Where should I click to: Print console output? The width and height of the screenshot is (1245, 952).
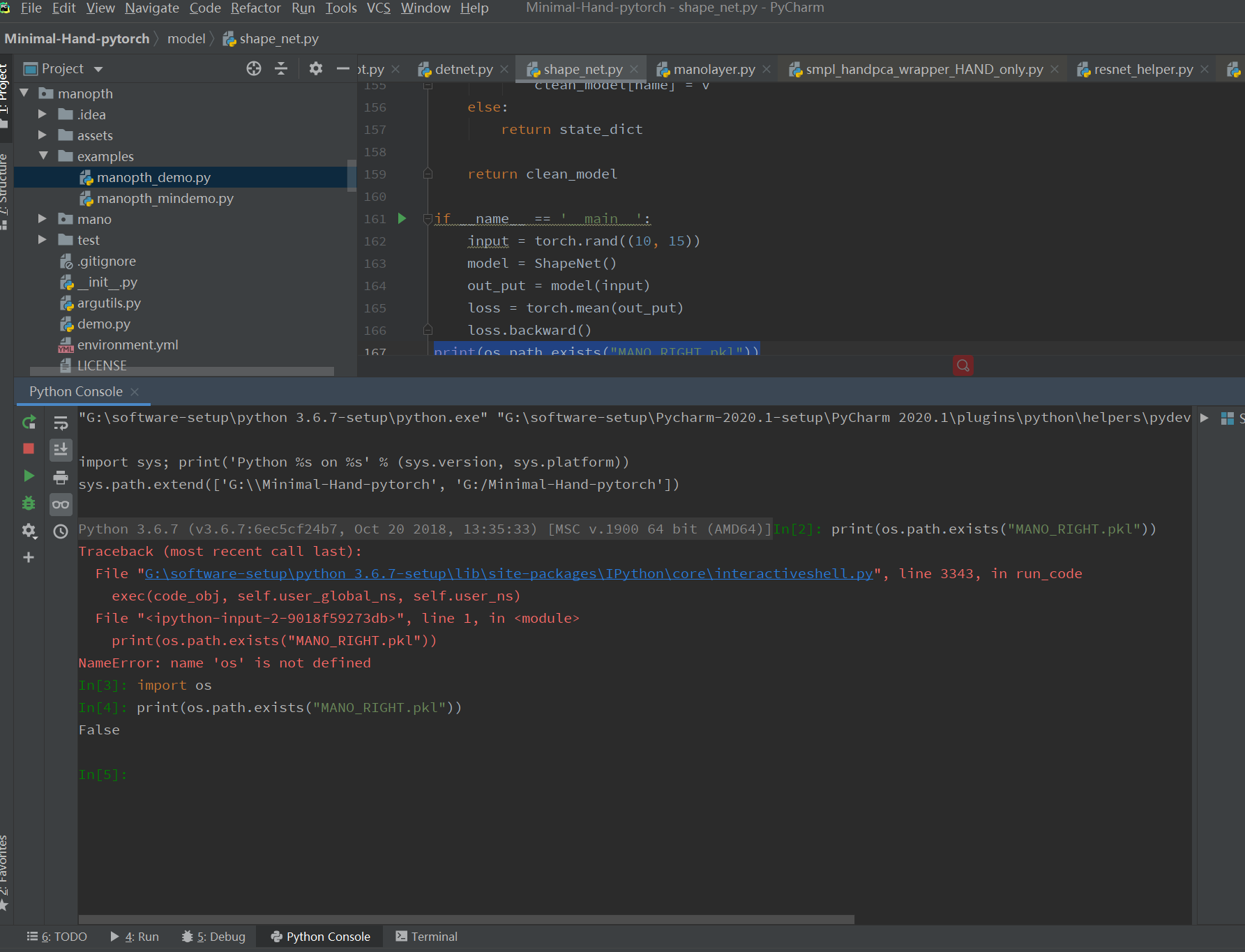coord(61,477)
